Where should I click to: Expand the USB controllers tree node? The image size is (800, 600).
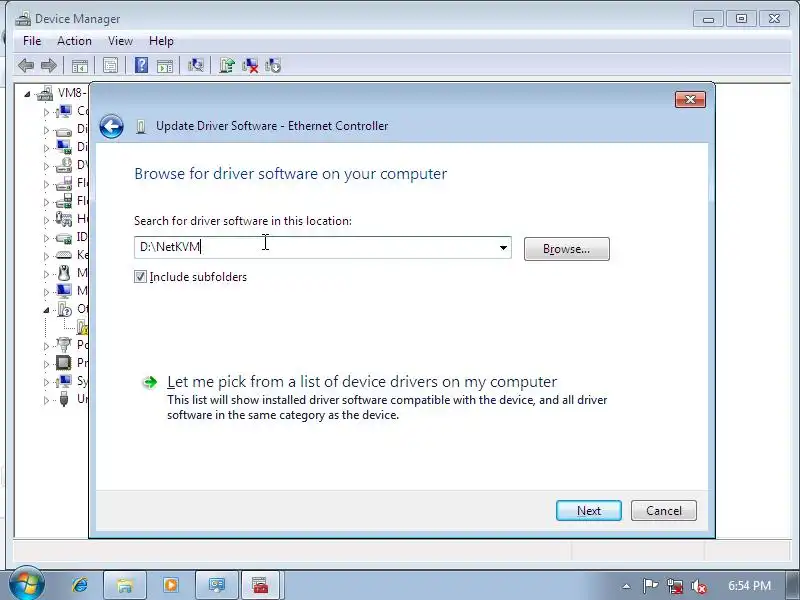[46, 400]
